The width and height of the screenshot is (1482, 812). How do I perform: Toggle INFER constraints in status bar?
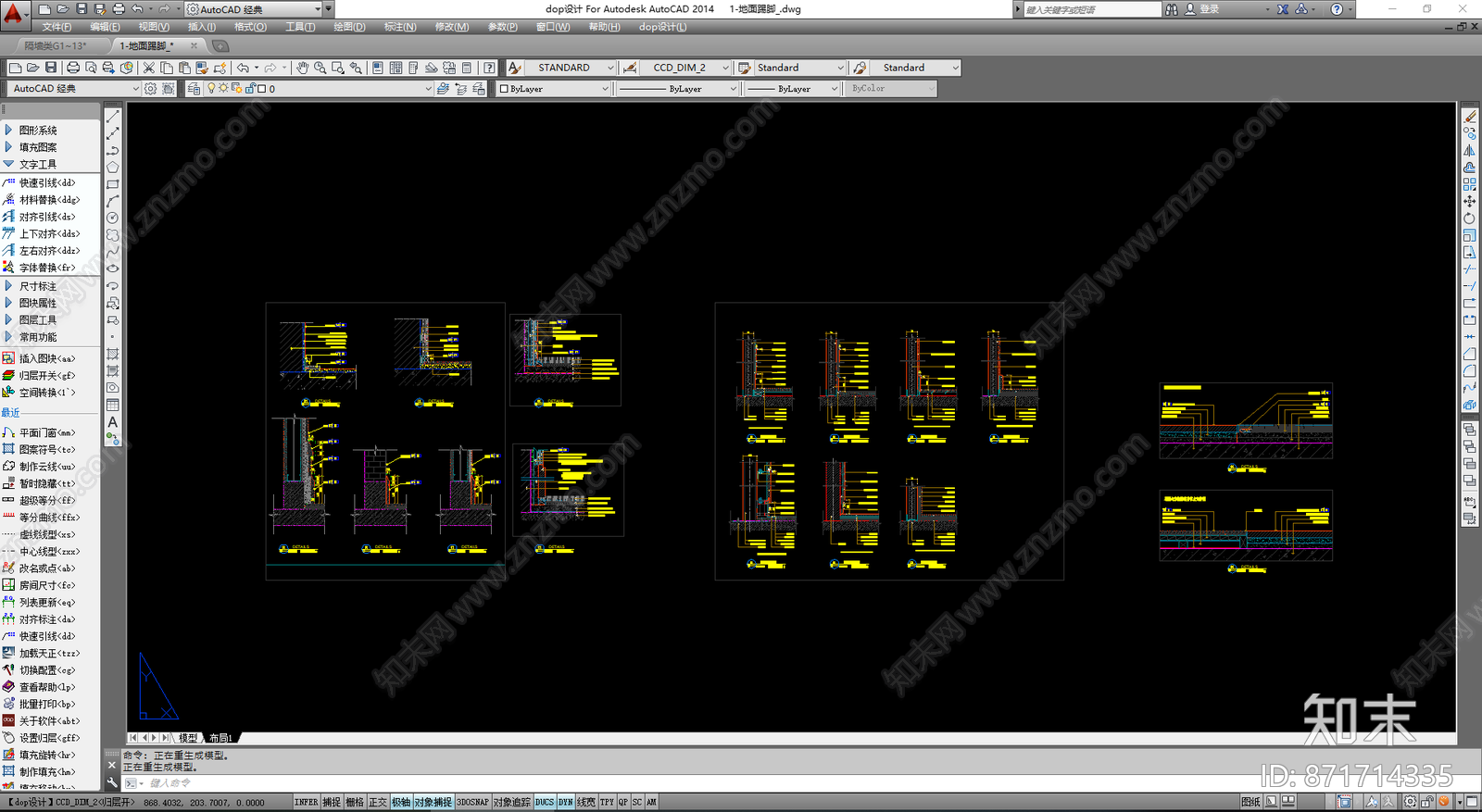coord(307,802)
